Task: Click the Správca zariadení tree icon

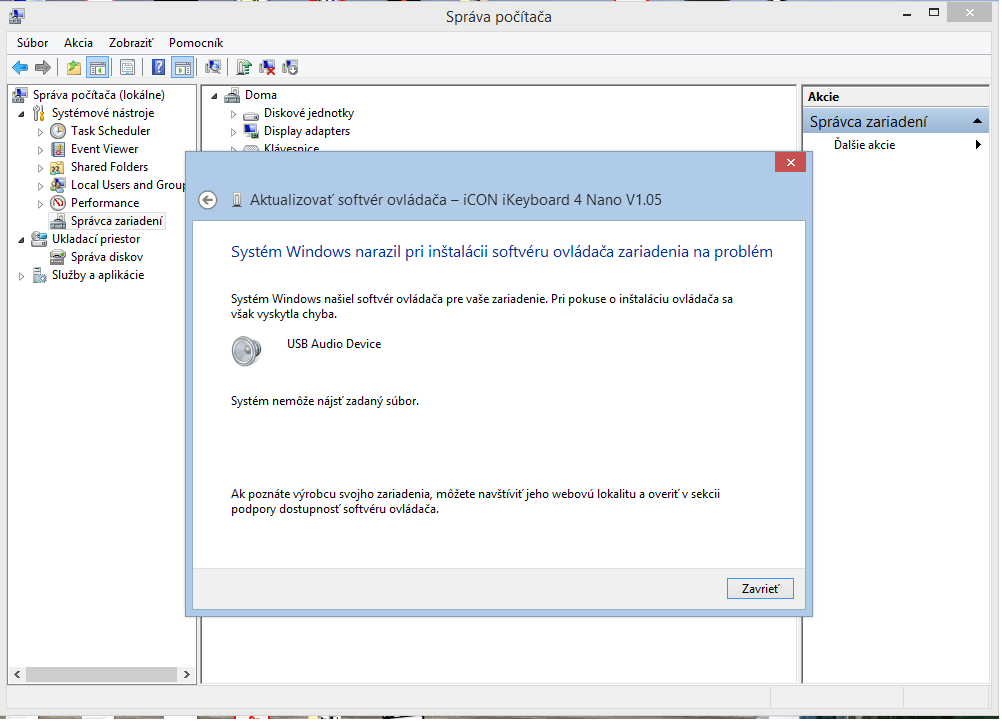Action: [58, 221]
